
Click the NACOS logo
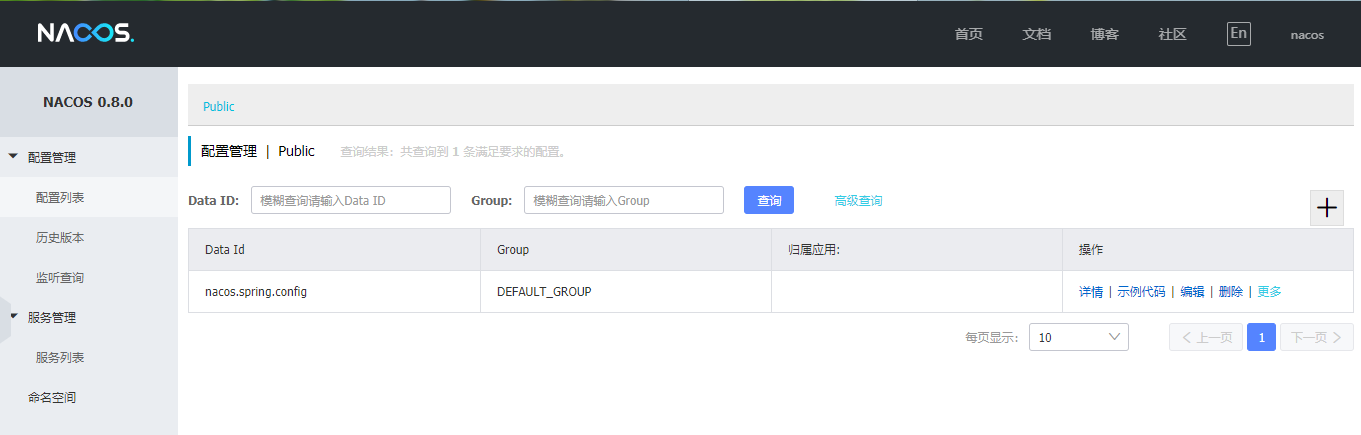pos(85,33)
